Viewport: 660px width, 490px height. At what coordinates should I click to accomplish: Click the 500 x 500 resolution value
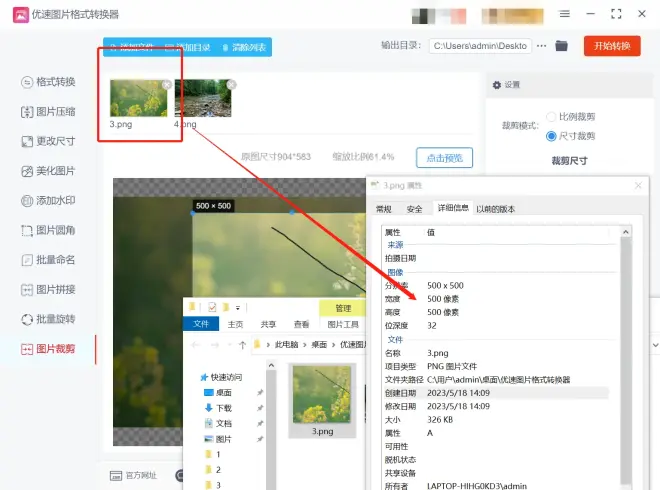[445, 285]
